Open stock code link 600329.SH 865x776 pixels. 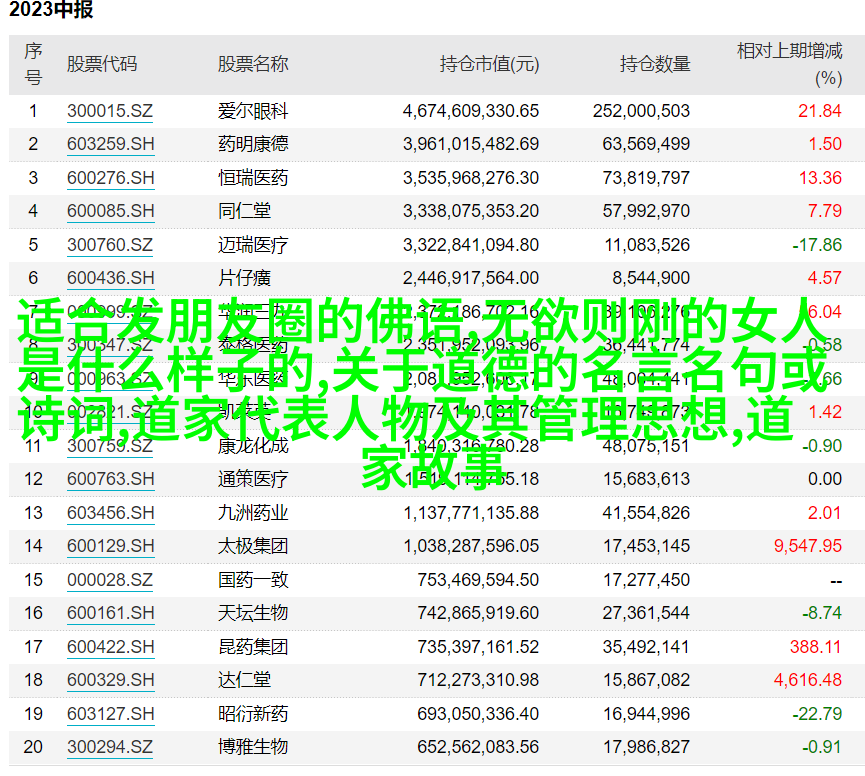tap(110, 680)
